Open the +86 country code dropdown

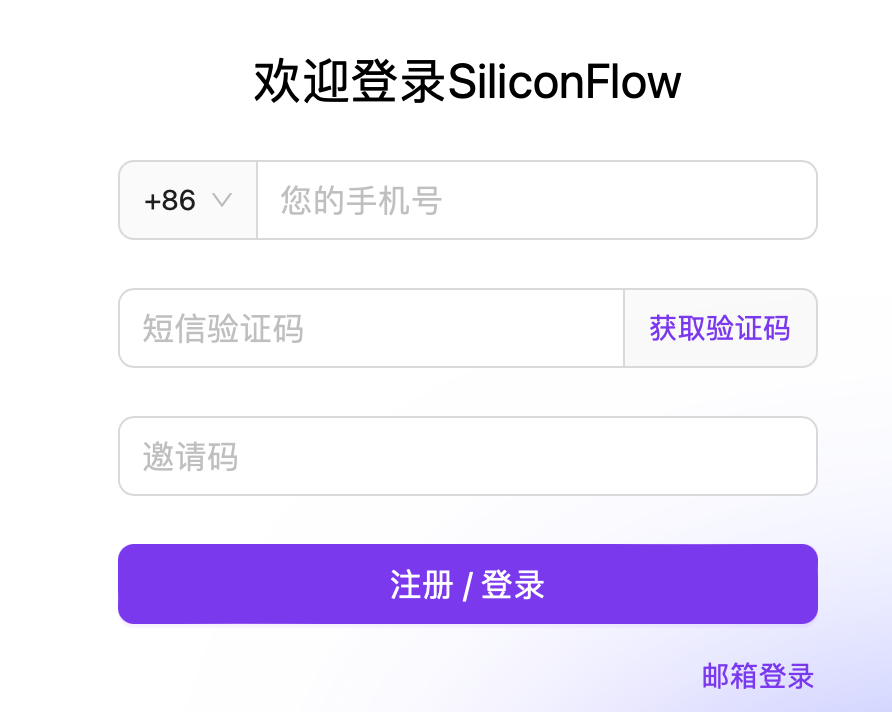click(188, 200)
